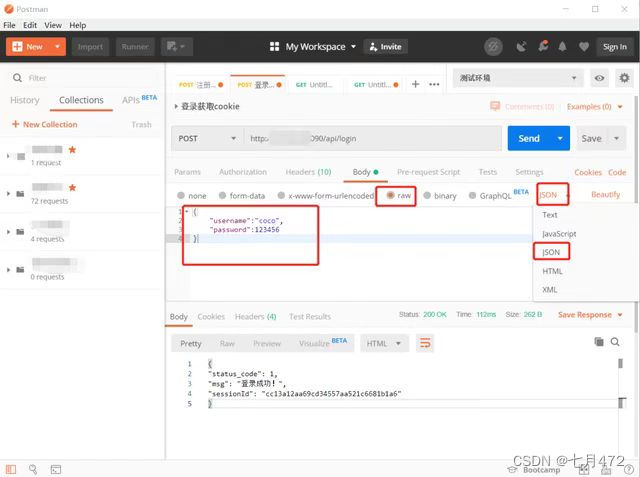Open find and replace icon in status bar
The height and width of the screenshot is (477, 640).
(x=33, y=469)
